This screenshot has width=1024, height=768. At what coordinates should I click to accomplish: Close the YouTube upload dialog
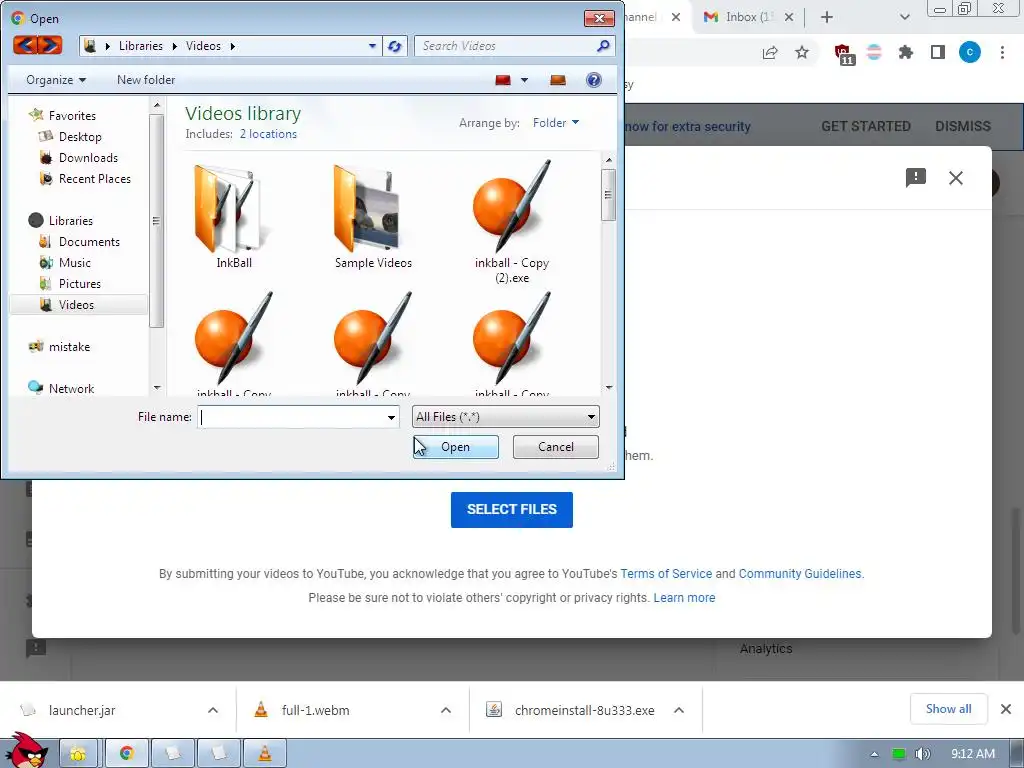point(956,178)
